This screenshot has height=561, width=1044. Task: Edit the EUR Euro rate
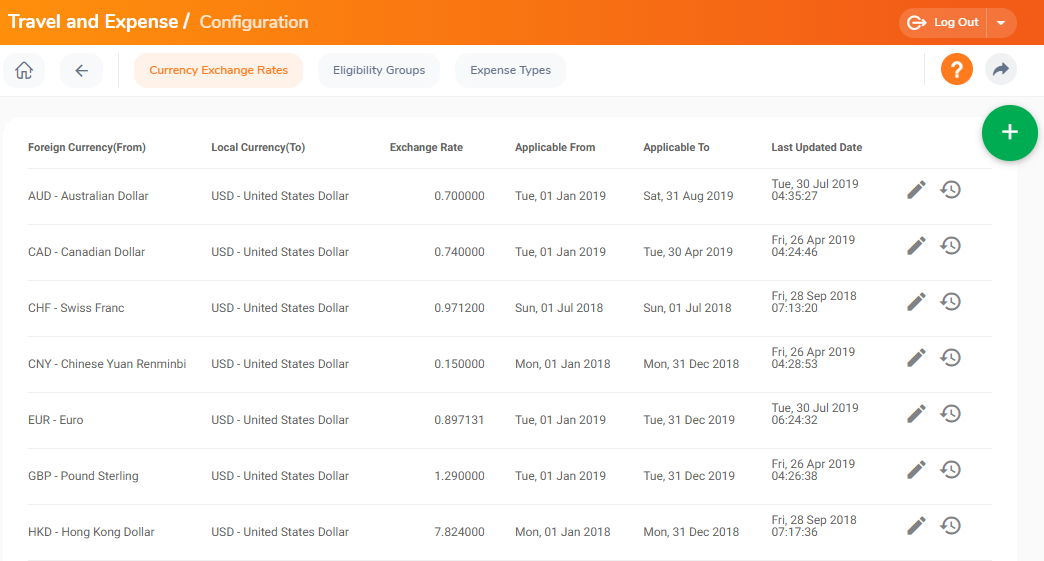916,413
